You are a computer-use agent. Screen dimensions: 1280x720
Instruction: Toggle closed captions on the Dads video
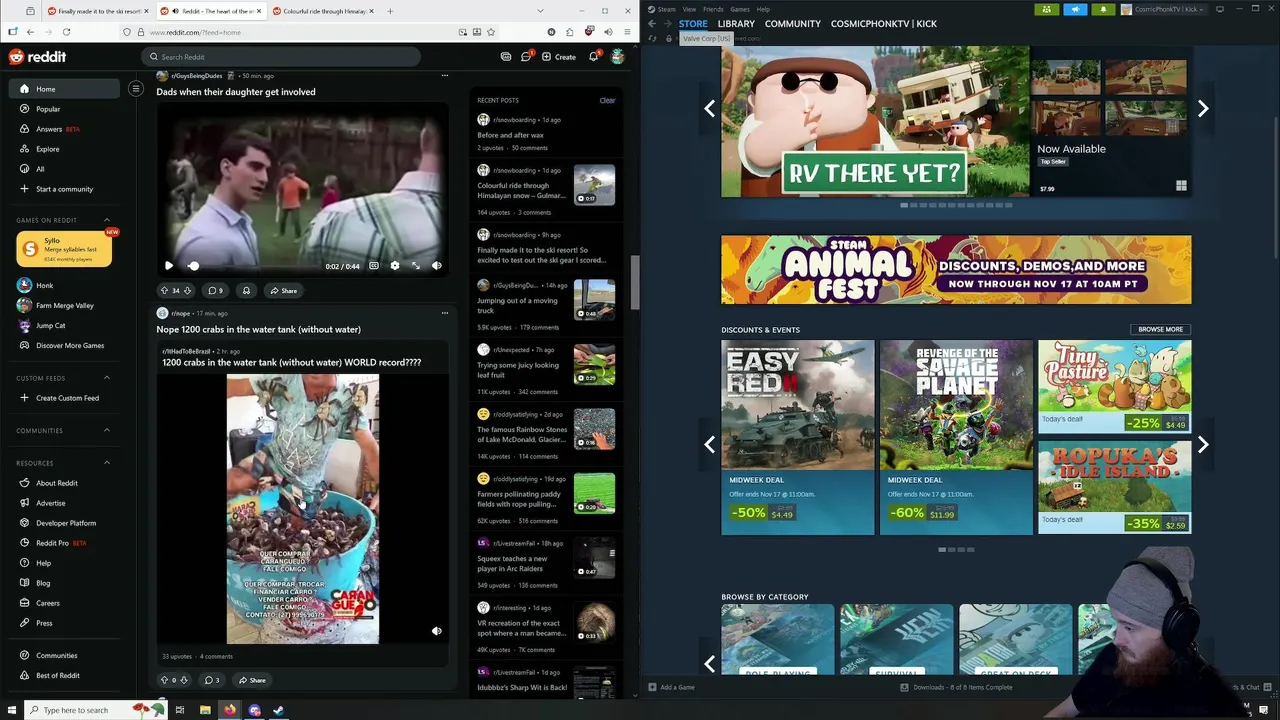click(374, 266)
